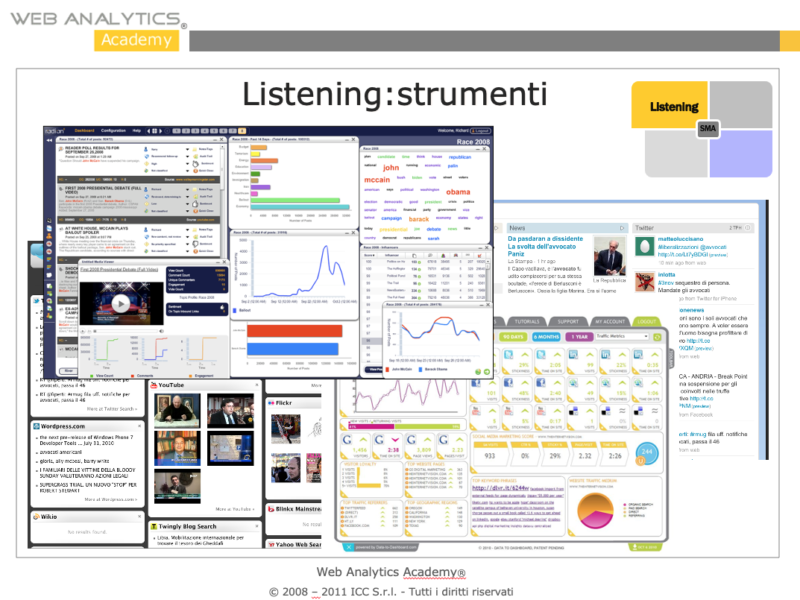The image size is (800, 600).
Task: Select the 6 MONTHS range button
Action: coord(546,337)
